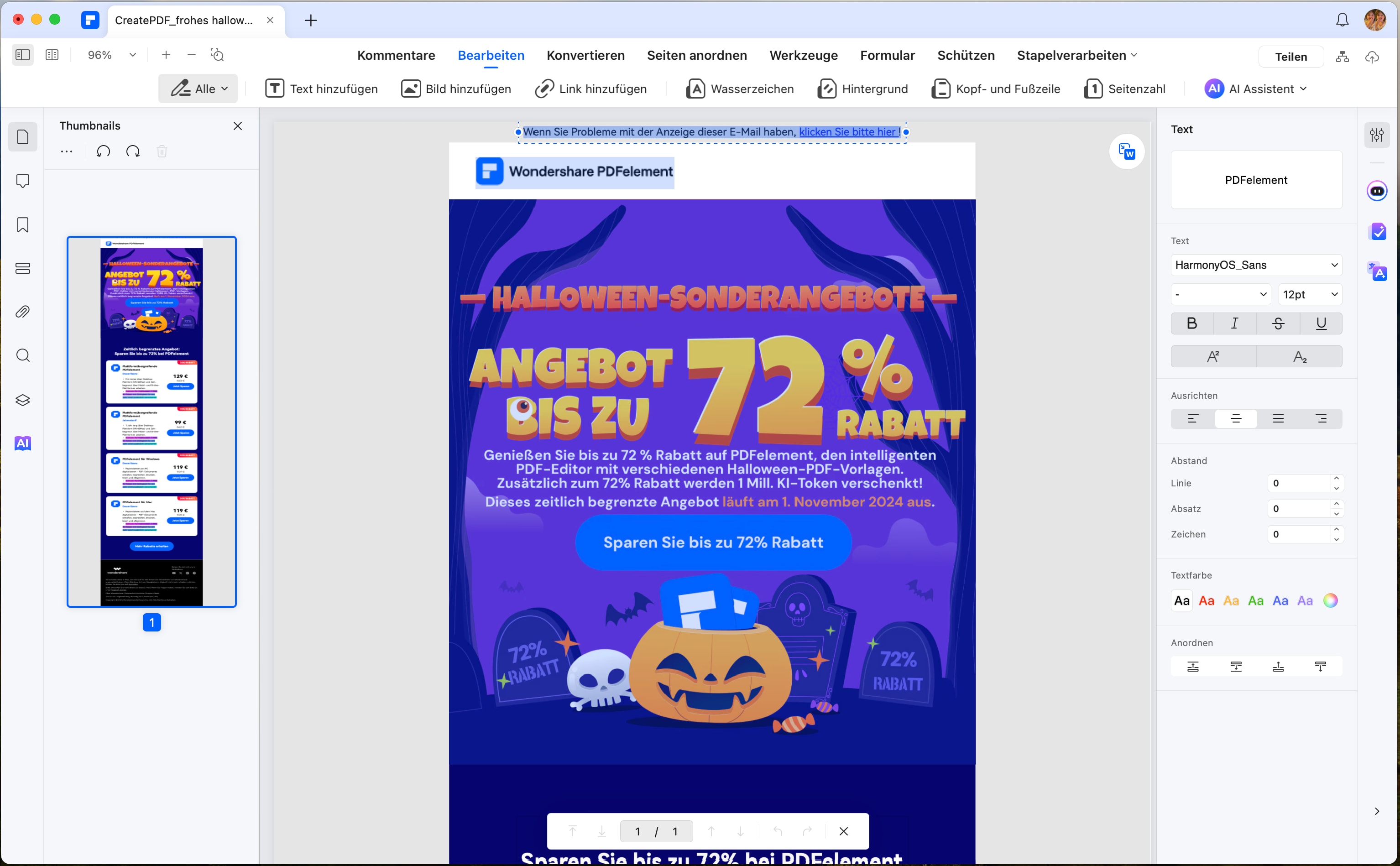Image resolution: width=1400 pixels, height=866 pixels.
Task: Open the attachments paperclip panel
Action: pos(23,312)
